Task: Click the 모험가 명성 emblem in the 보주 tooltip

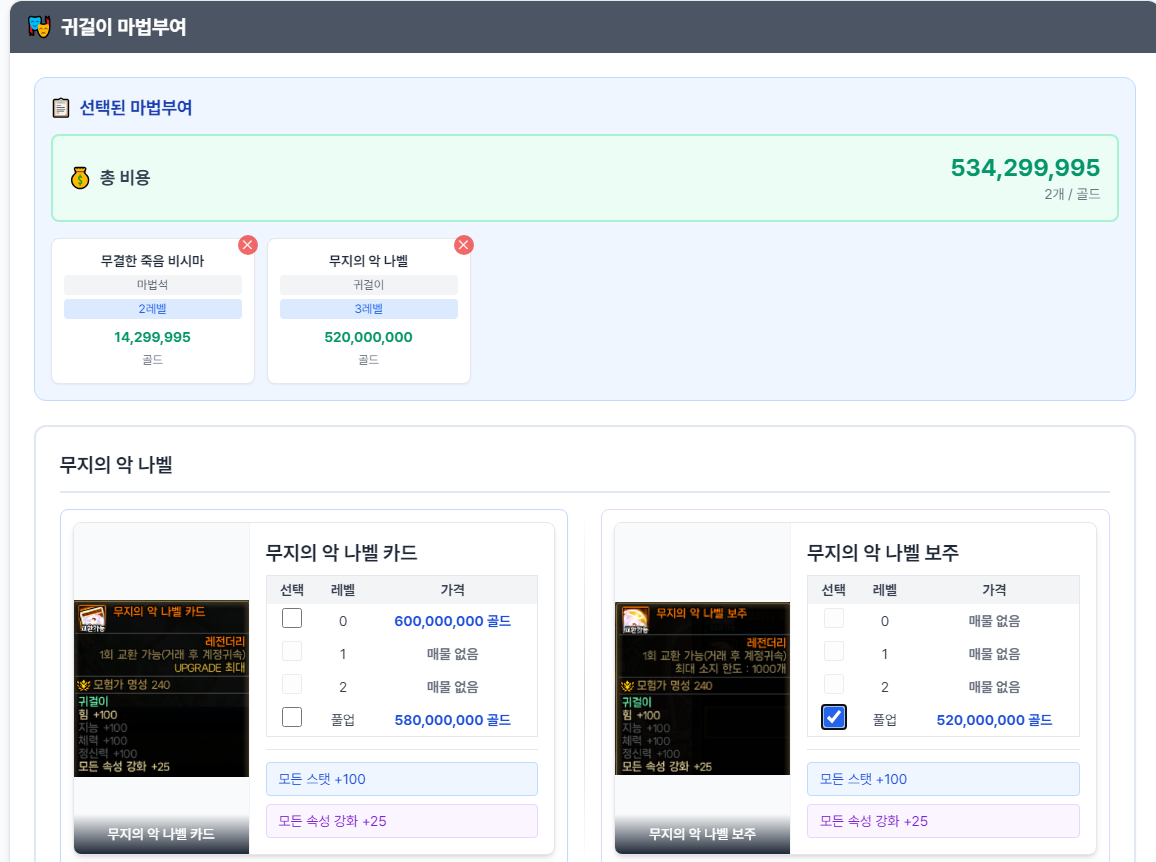Action: tap(626, 686)
